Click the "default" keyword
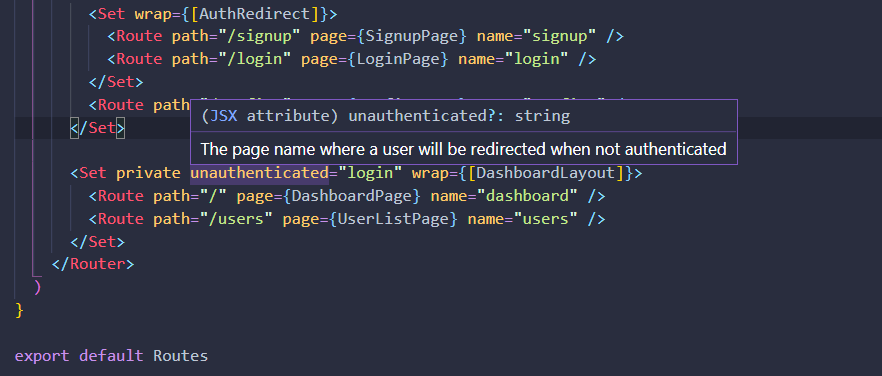The width and height of the screenshot is (882, 376). (111, 356)
